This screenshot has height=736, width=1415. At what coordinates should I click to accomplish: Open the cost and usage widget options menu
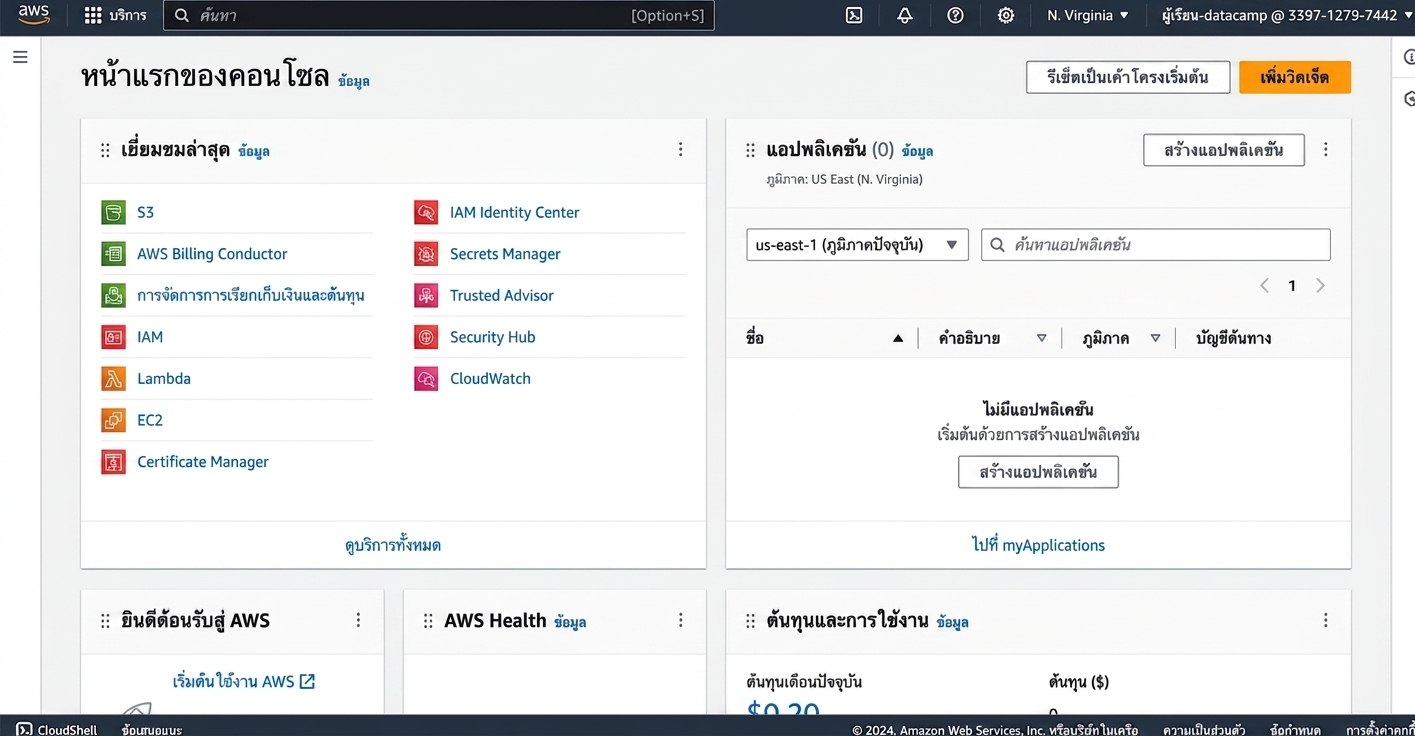point(1326,620)
